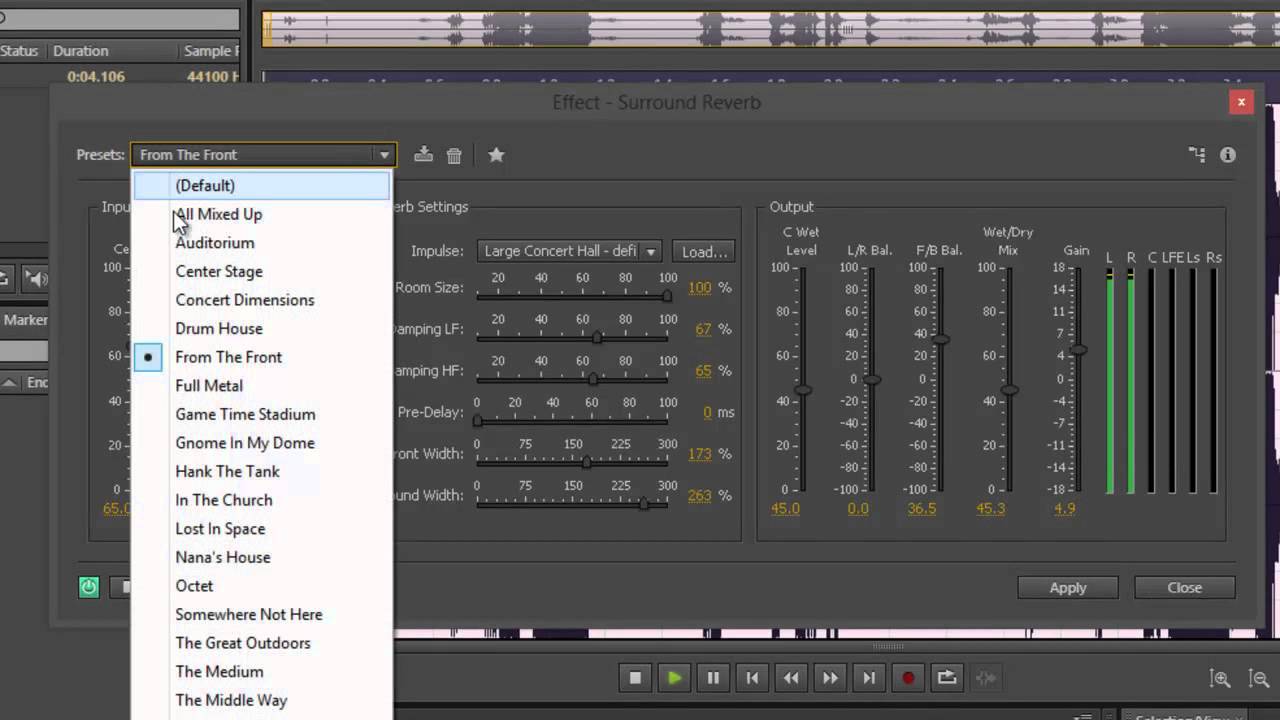Move playhead to next marker
This screenshot has height=720, width=1280.
point(869,678)
